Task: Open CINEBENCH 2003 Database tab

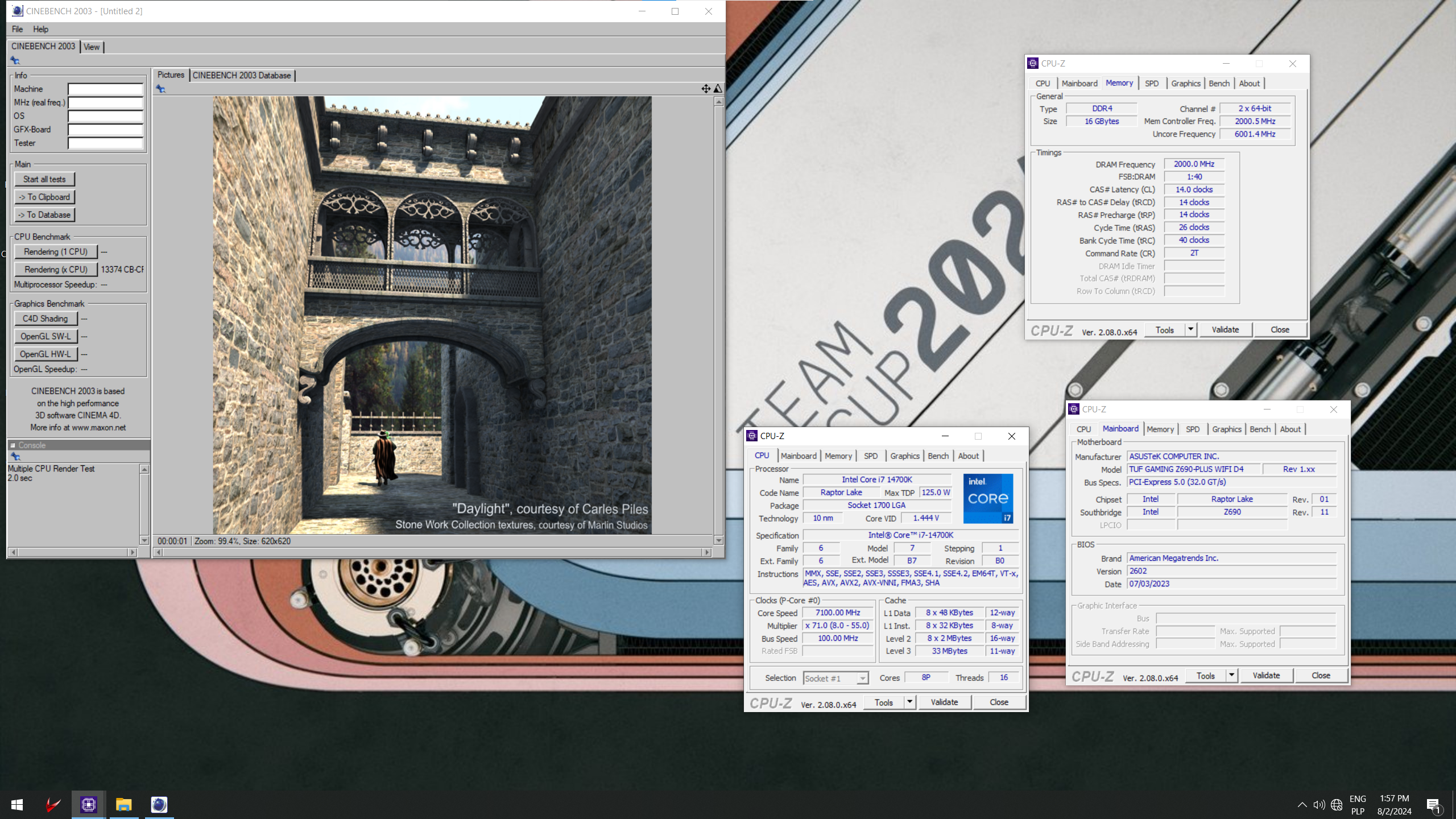Action: click(242, 75)
